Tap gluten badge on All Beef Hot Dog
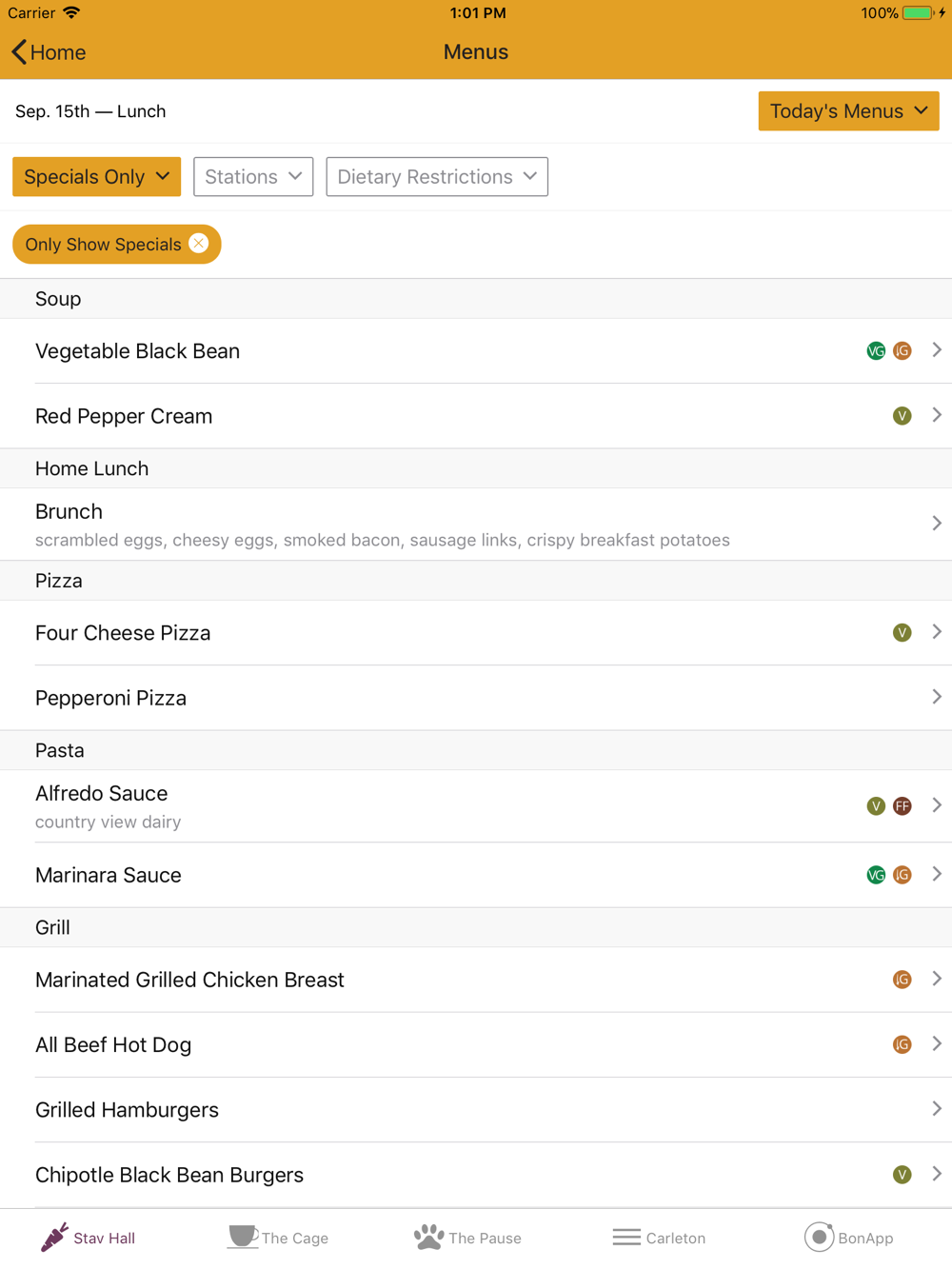The height and width of the screenshot is (1269, 952). tap(902, 1044)
